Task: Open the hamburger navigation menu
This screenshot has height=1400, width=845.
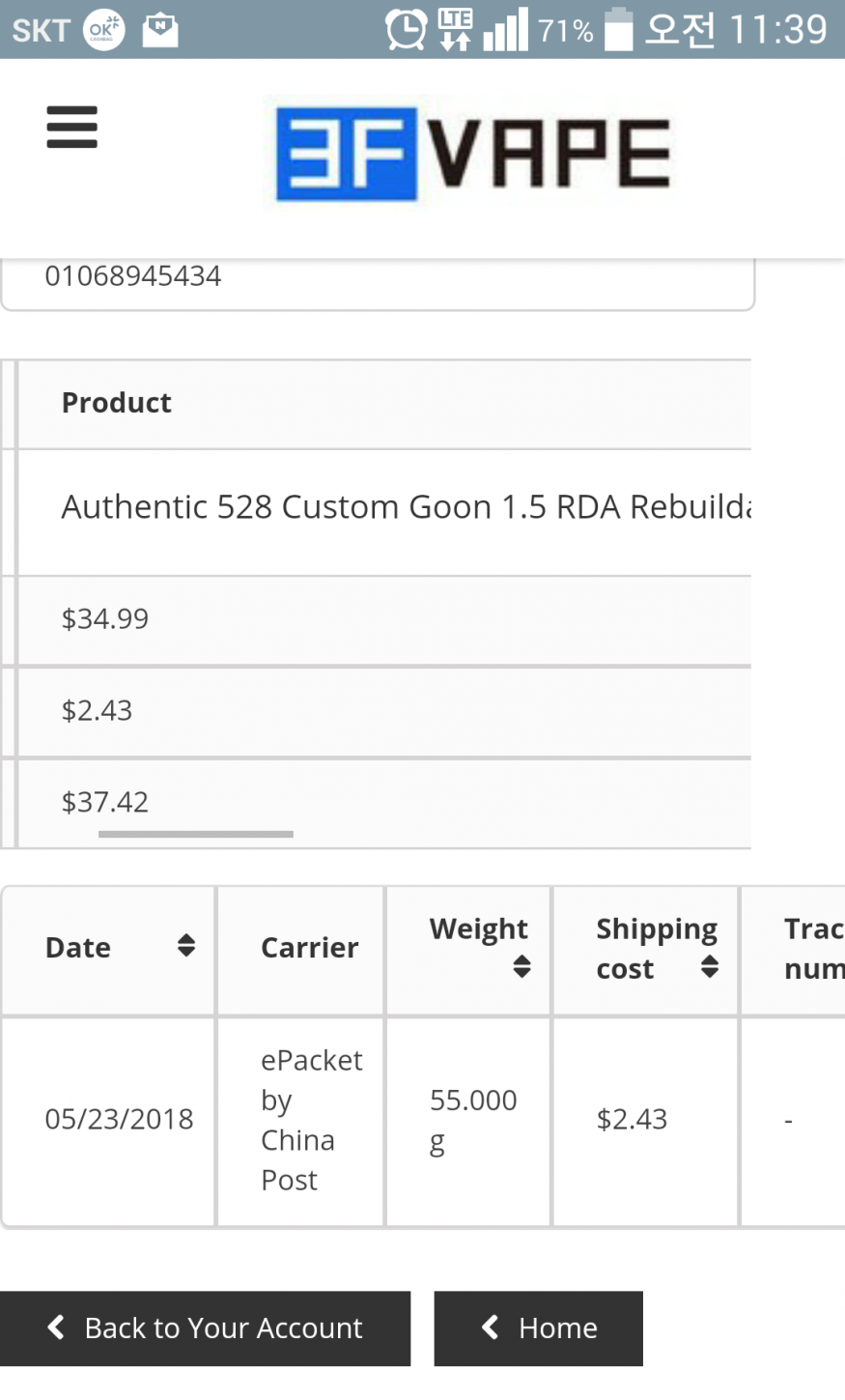Action: click(x=72, y=128)
